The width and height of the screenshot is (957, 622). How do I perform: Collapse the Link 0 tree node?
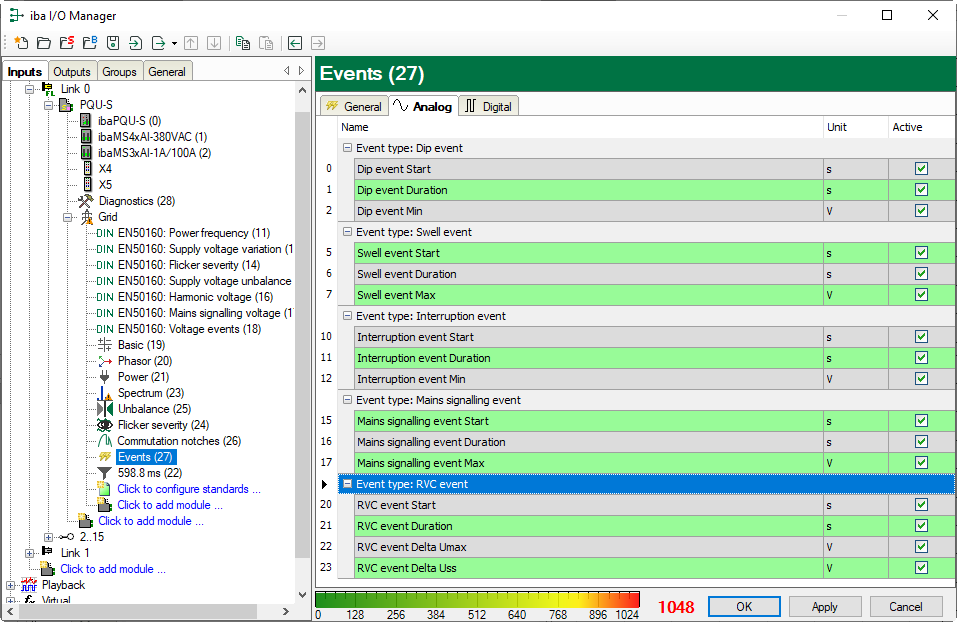point(29,89)
